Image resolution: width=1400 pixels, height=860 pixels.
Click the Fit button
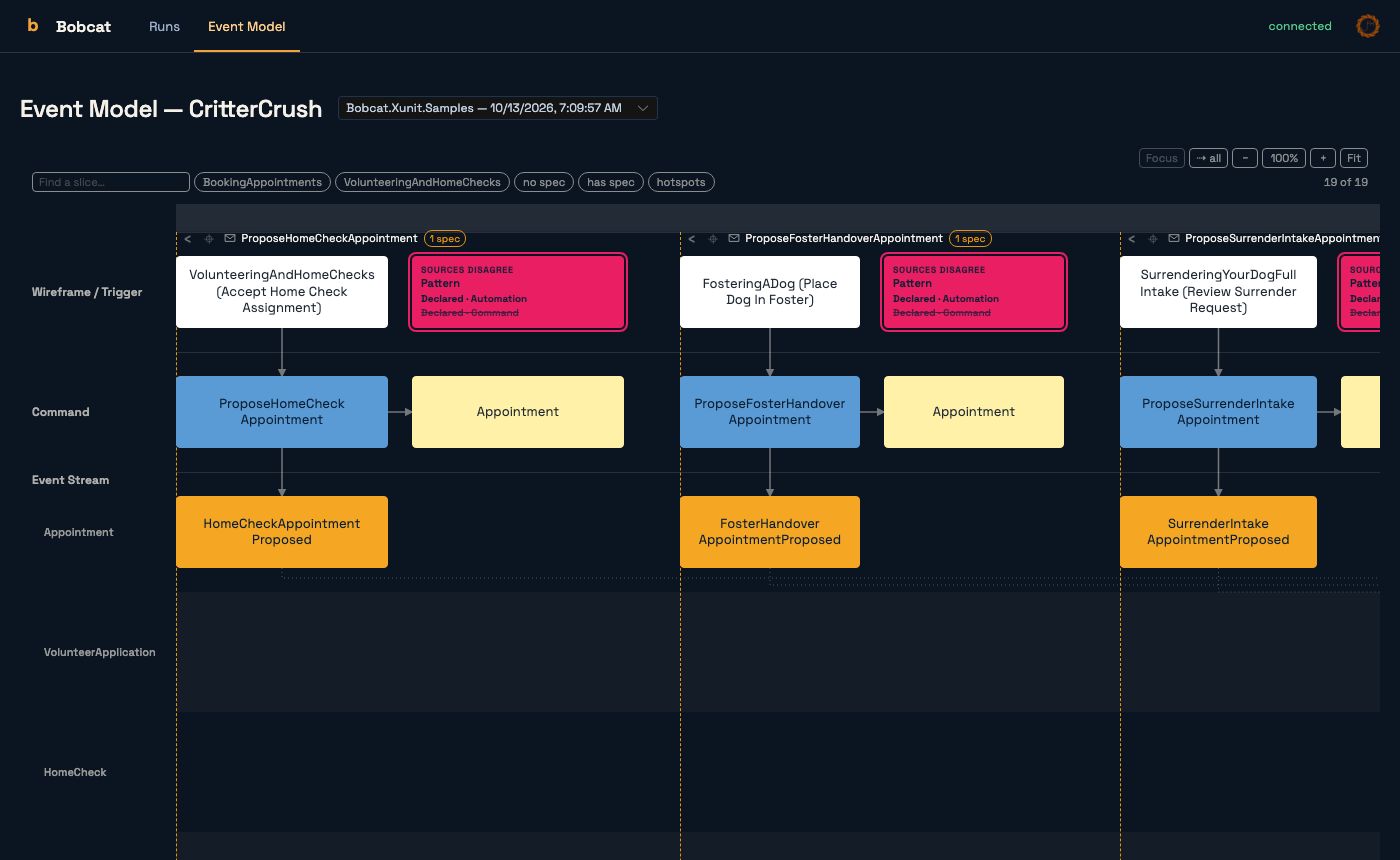coord(1354,158)
